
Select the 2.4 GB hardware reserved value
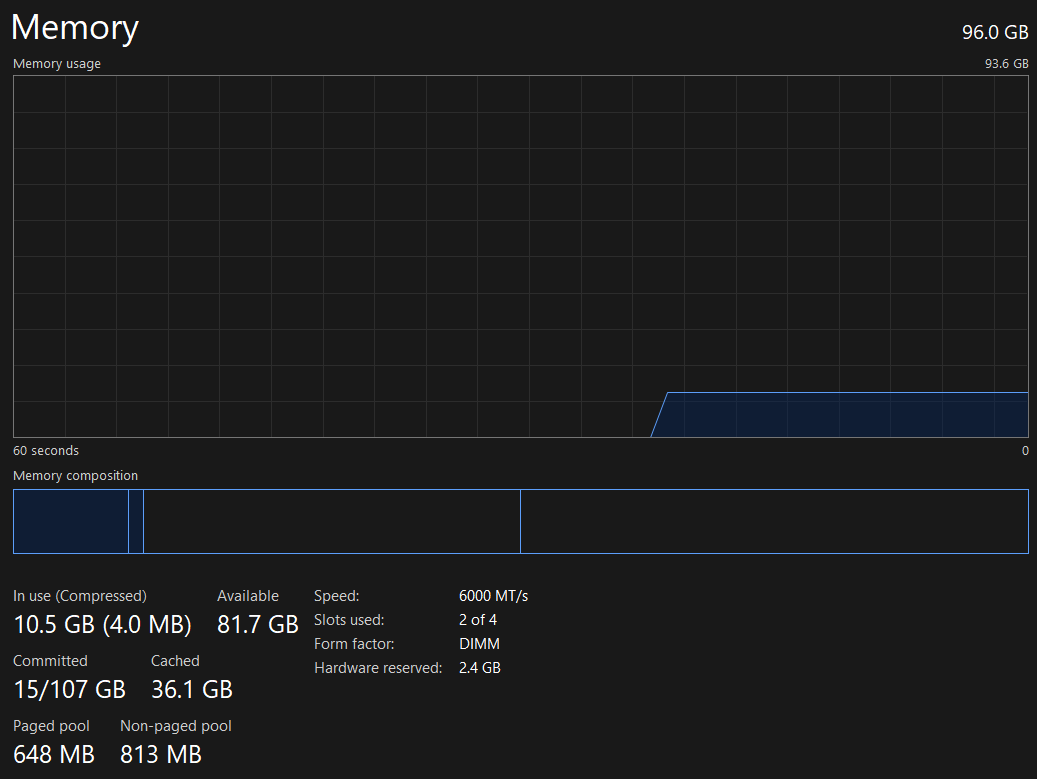(x=479, y=668)
